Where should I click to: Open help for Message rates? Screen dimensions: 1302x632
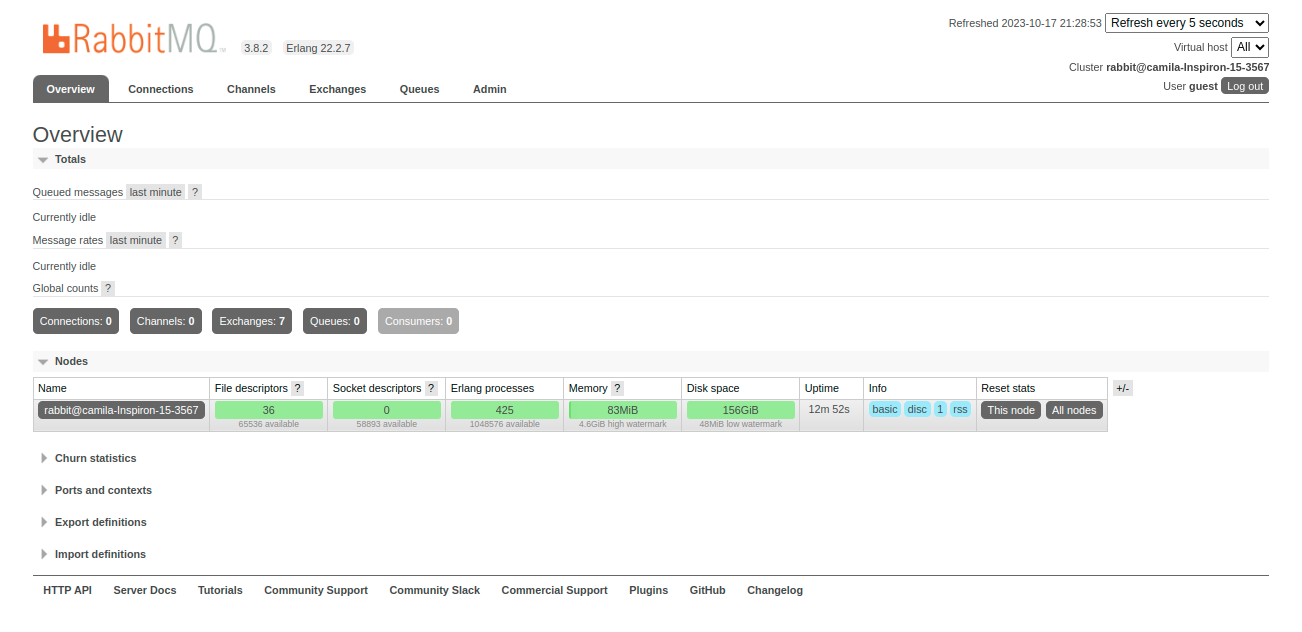point(175,240)
